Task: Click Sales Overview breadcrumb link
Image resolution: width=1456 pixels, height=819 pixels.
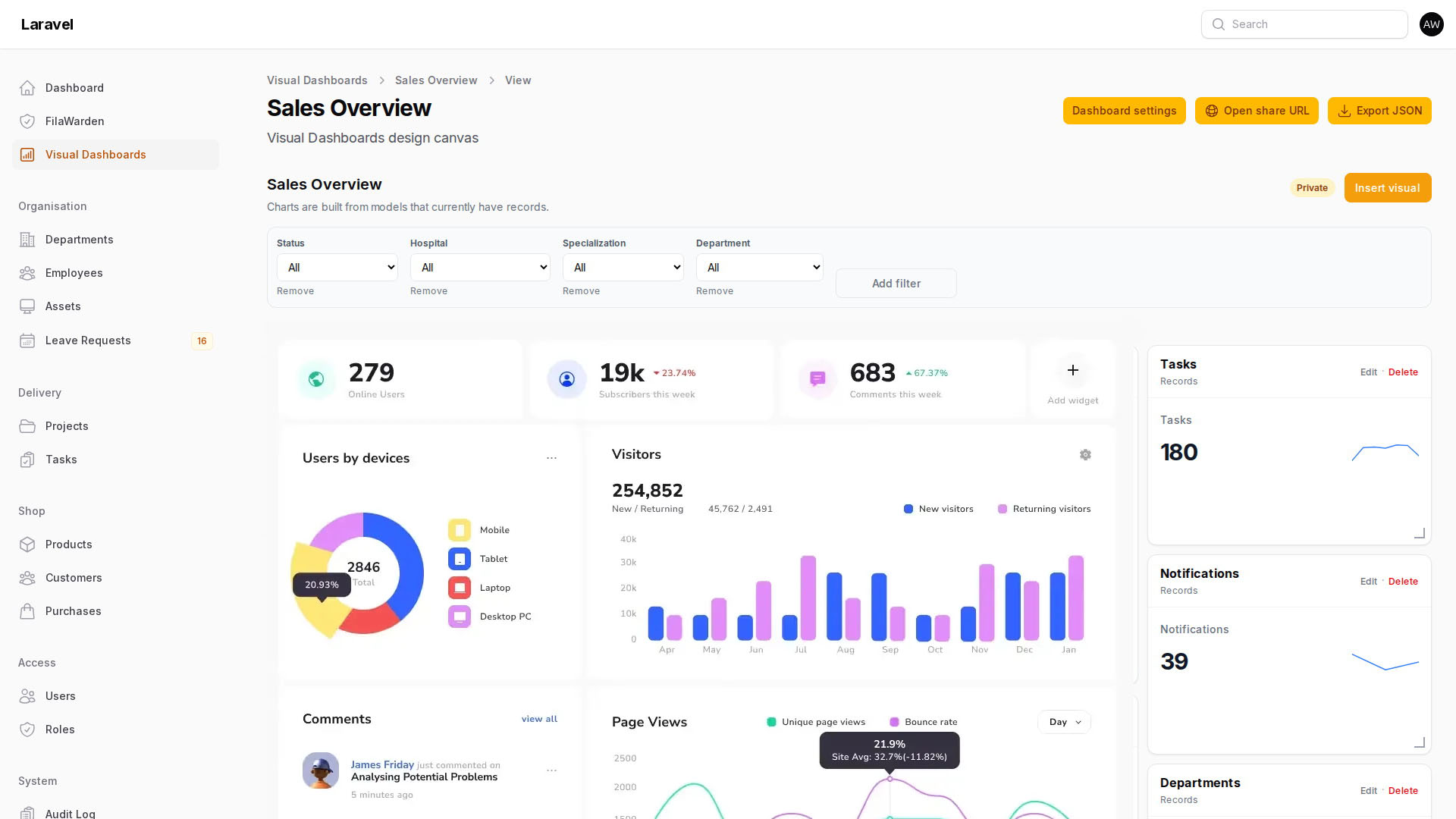Action: tap(436, 80)
